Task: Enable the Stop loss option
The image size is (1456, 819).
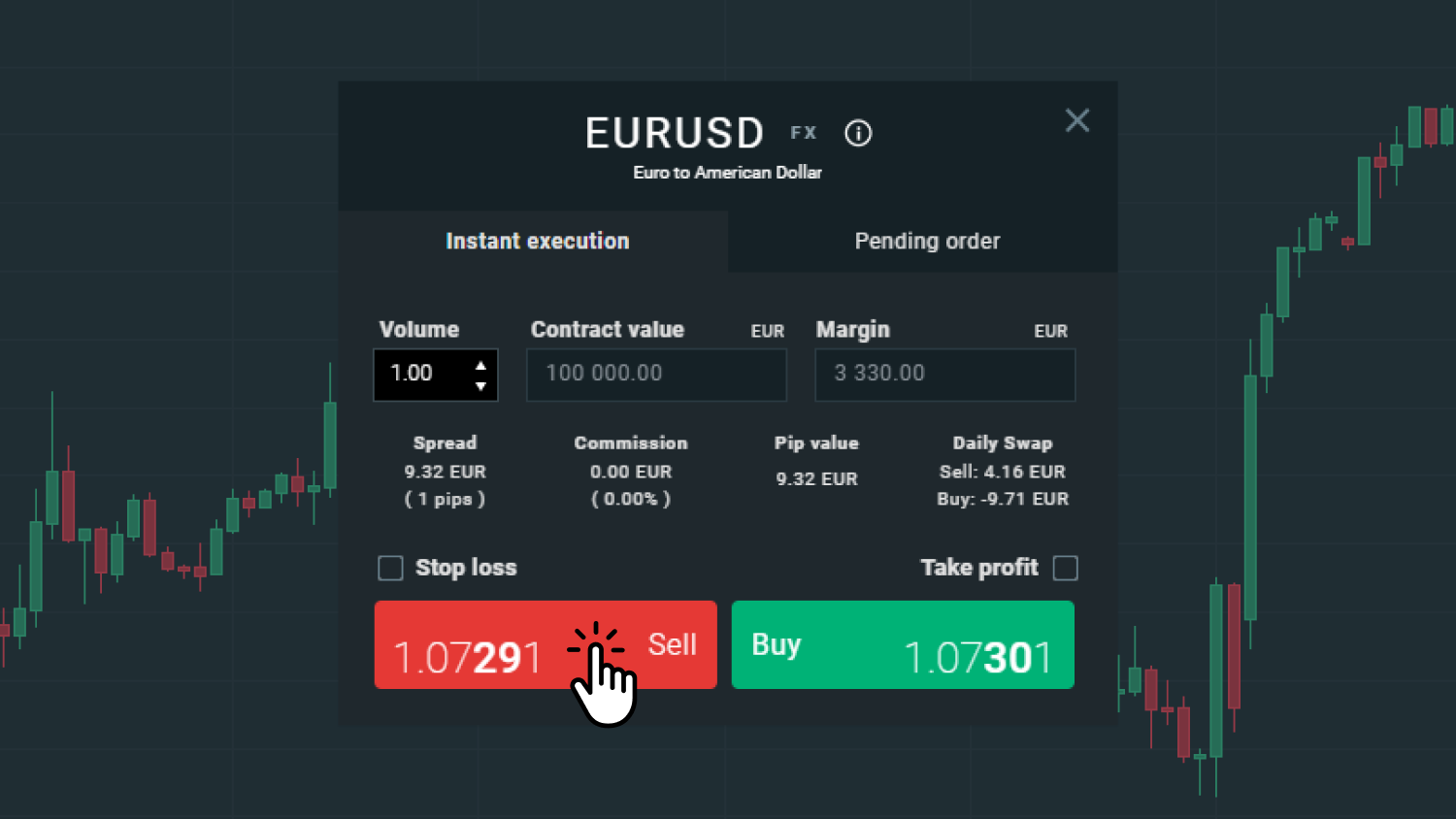Action: coord(390,568)
